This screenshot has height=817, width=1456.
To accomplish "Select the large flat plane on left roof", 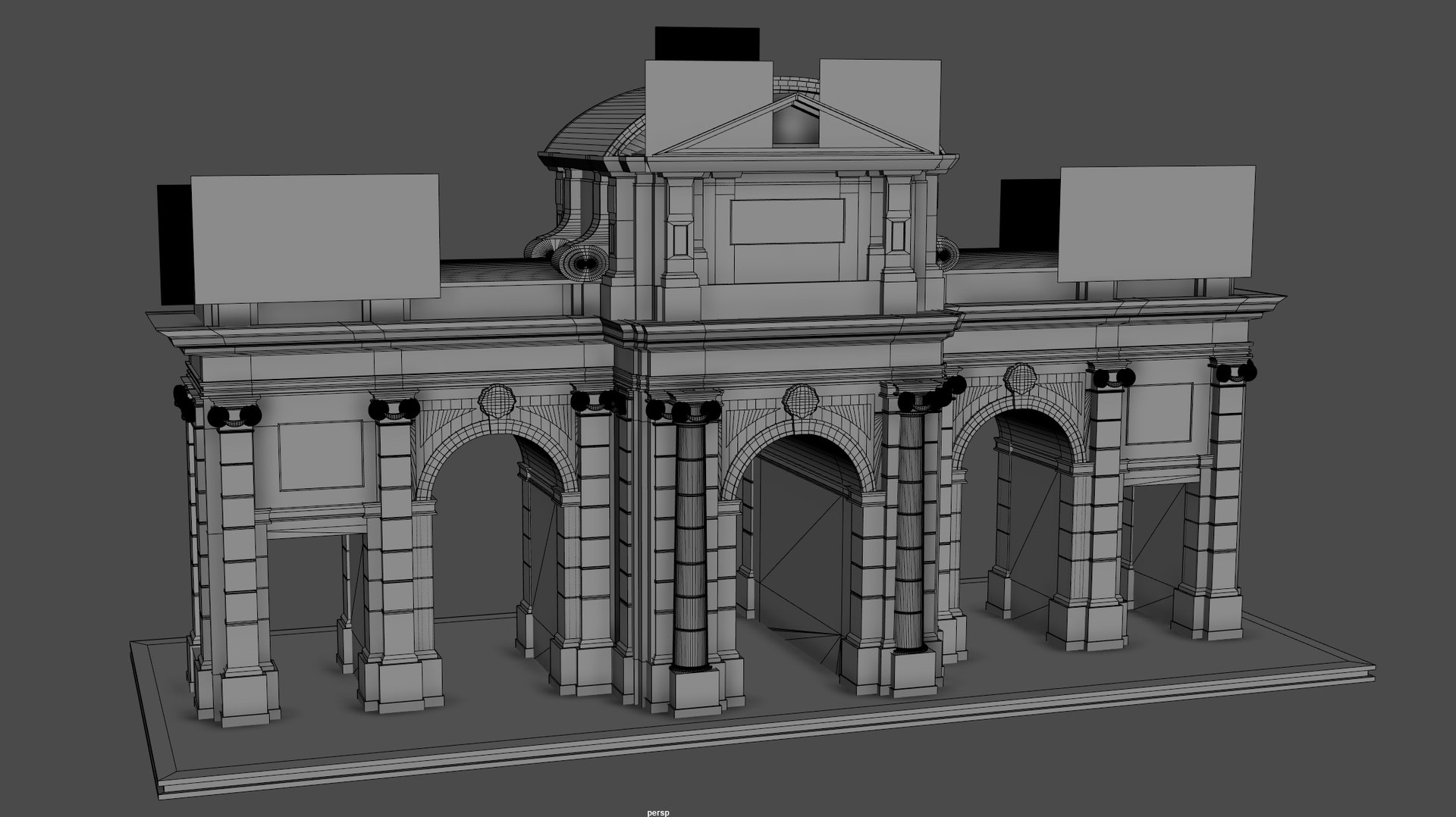I will pyautogui.click(x=315, y=239).
